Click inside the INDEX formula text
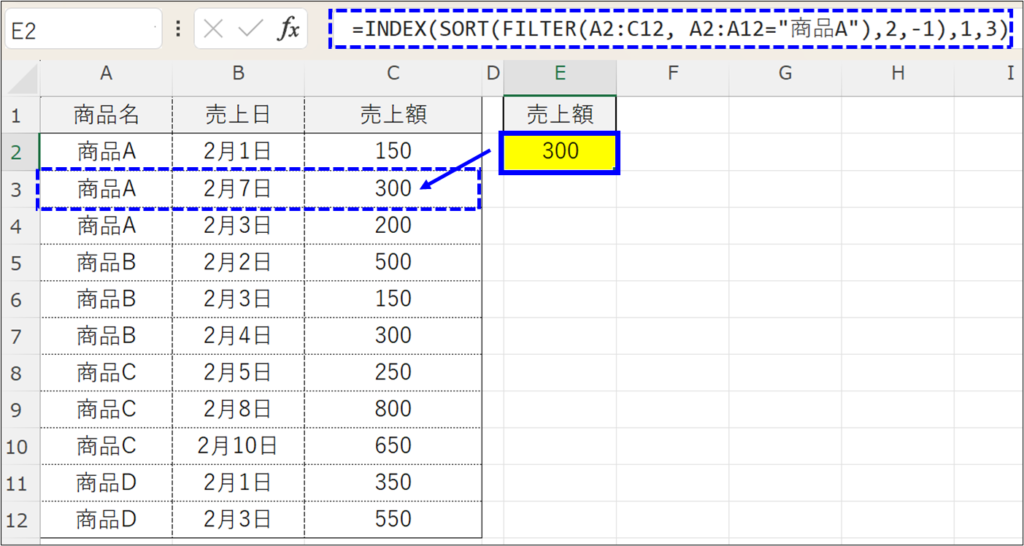1024x546 pixels. coord(670,30)
